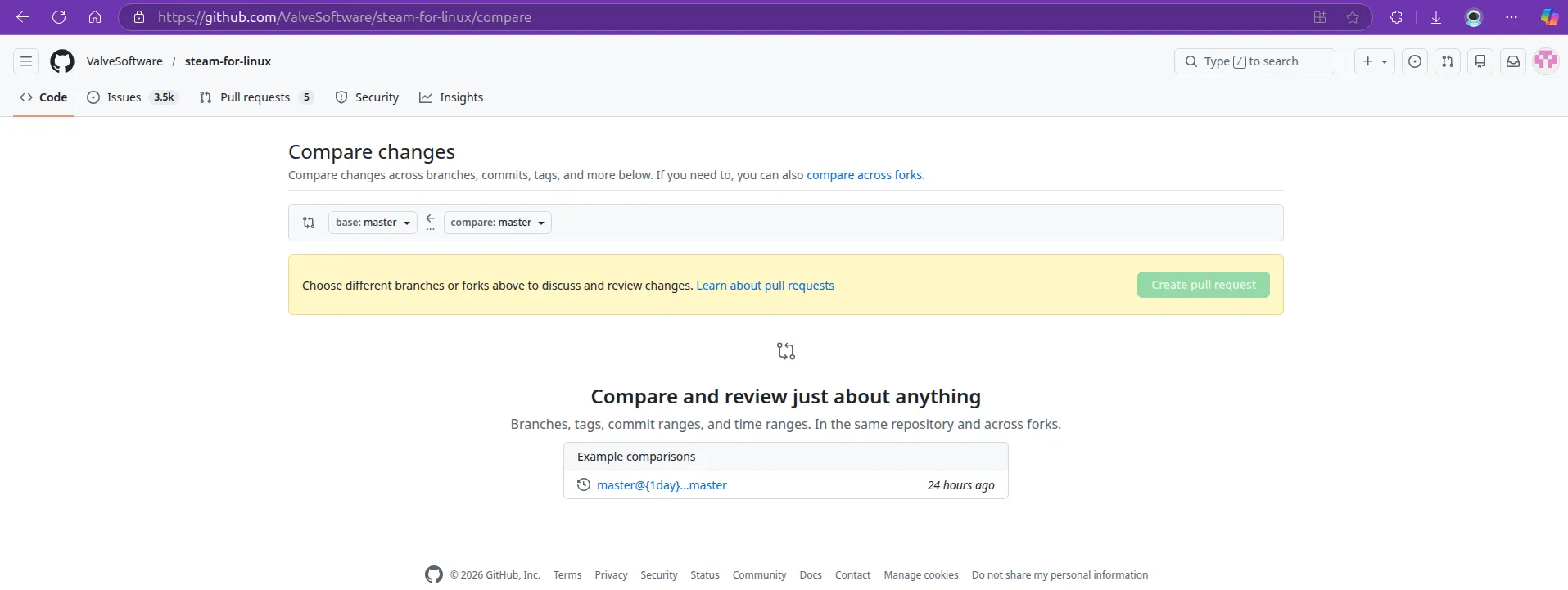Switch to the Issues tab
Image resolution: width=1568 pixels, height=590 pixels.
point(133,97)
